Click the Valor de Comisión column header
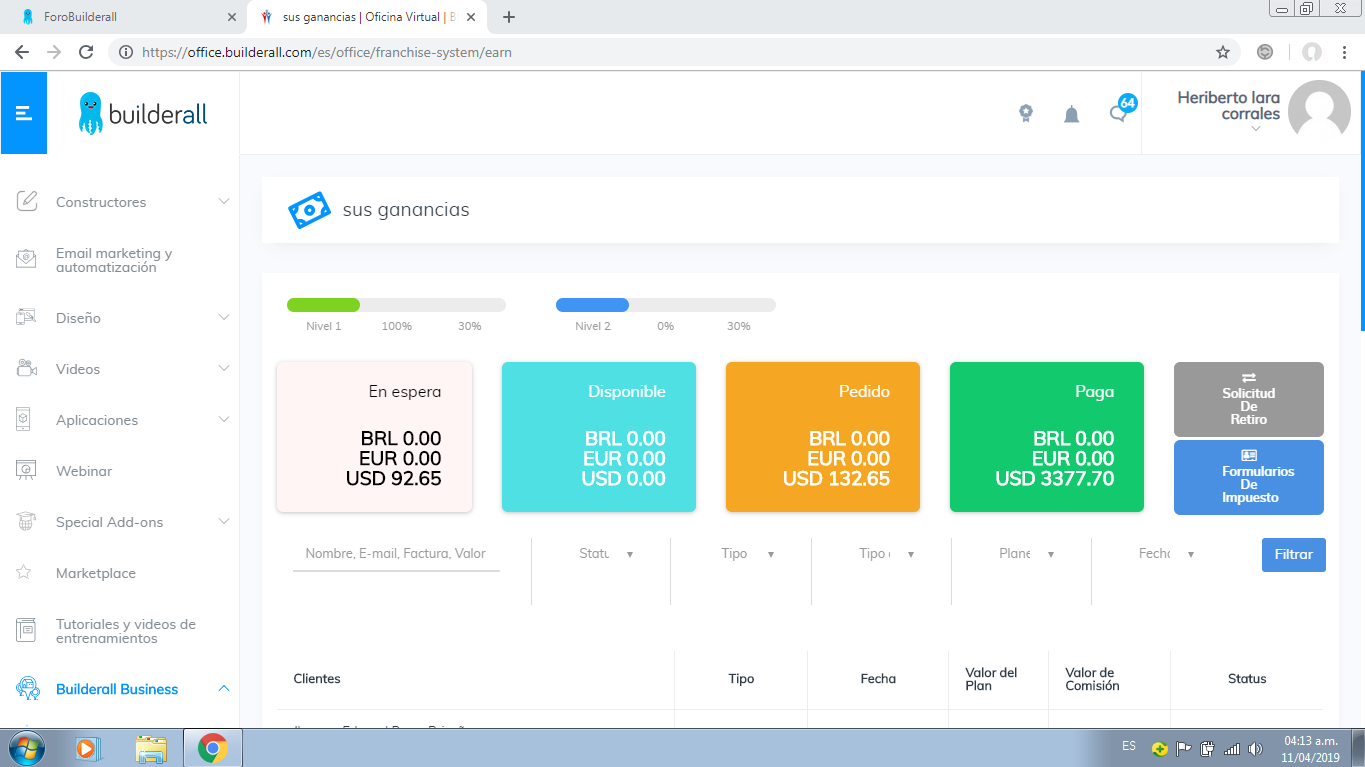The width and height of the screenshot is (1365, 767). click(1092, 679)
